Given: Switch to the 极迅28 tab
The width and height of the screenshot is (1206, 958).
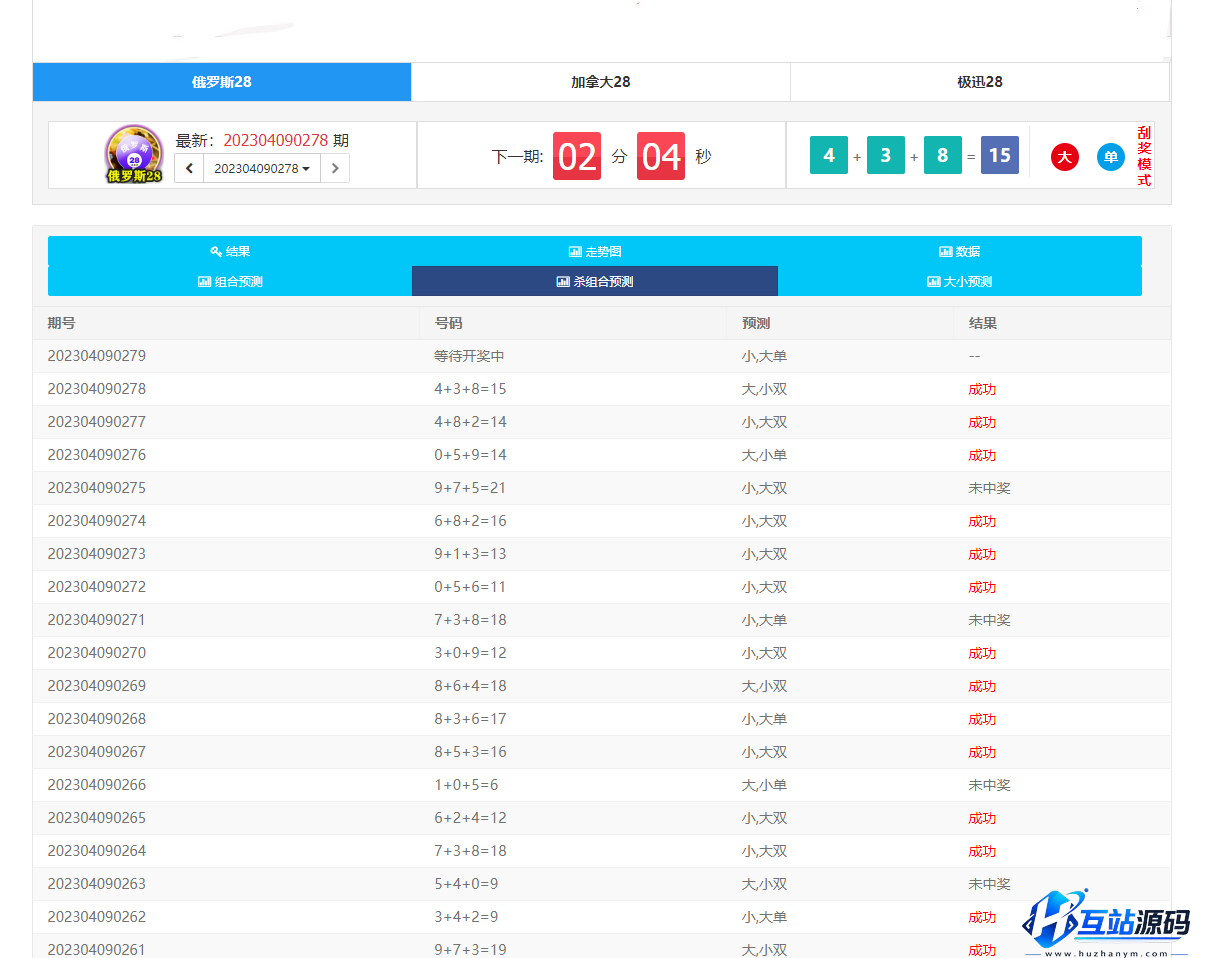Looking at the screenshot, I should (979, 82).
